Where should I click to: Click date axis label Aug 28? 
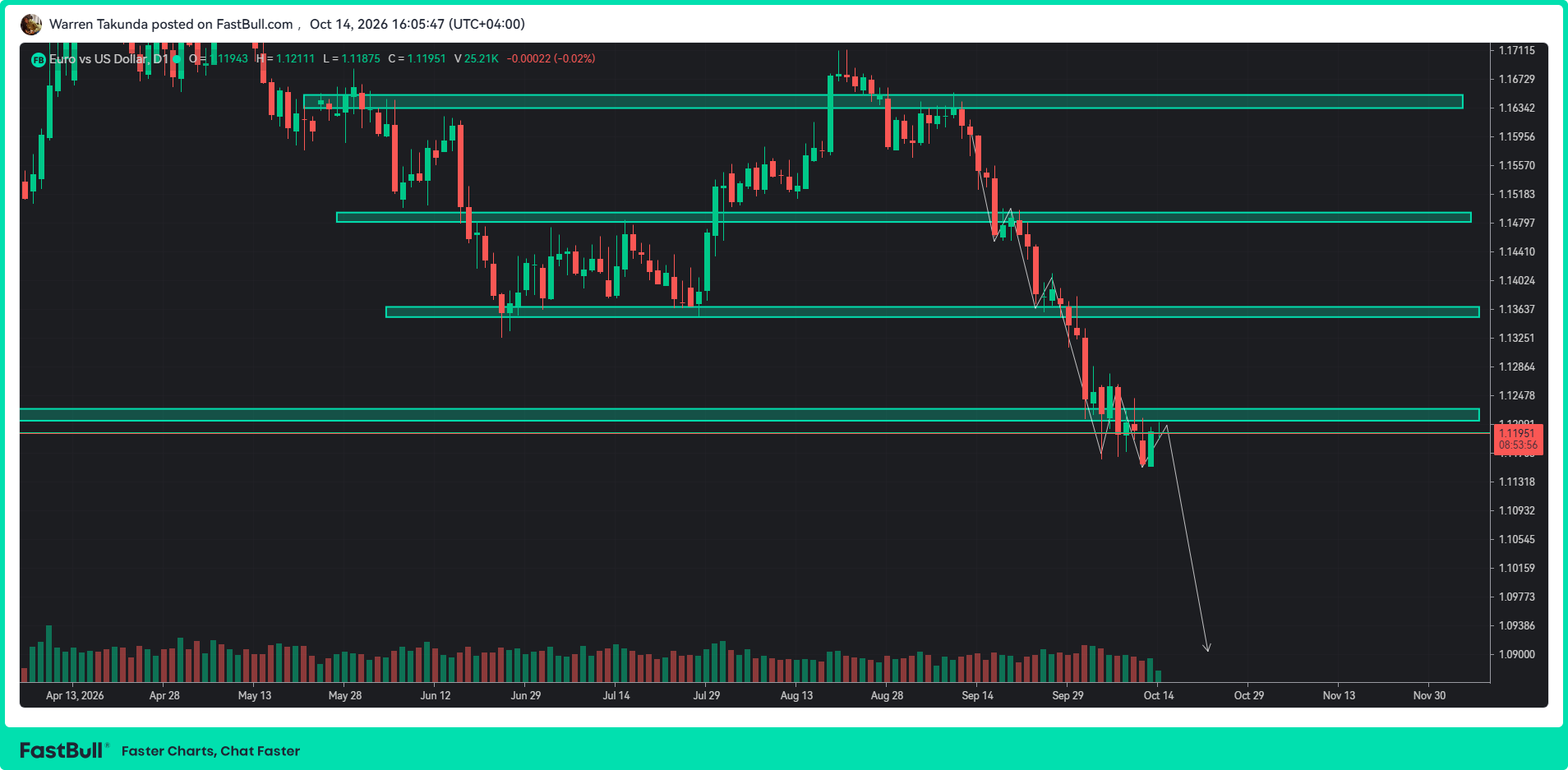(887, 695)
